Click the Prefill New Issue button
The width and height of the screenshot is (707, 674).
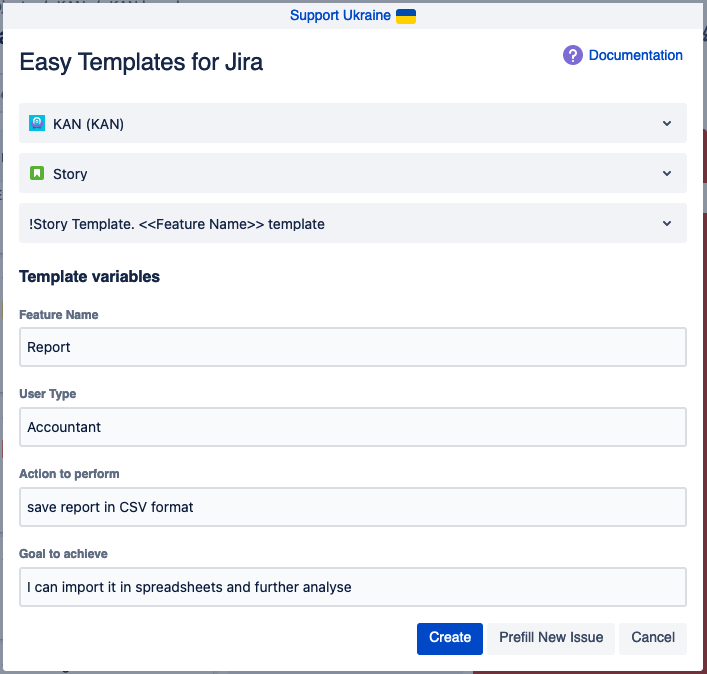coord(551,638)
